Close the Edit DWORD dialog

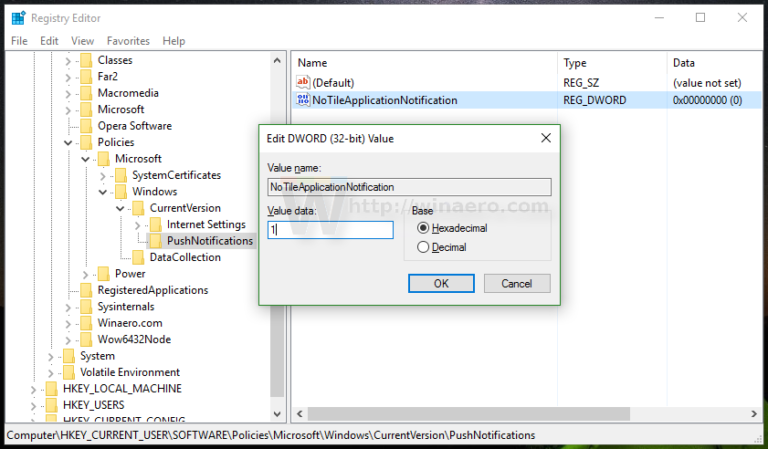pyautogui.click(x=545, y=137)
